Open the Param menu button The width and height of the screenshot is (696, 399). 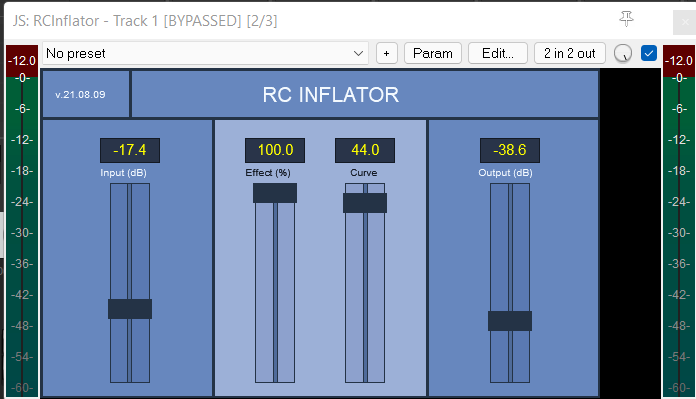pyautogui.click(x=433, y=53)
